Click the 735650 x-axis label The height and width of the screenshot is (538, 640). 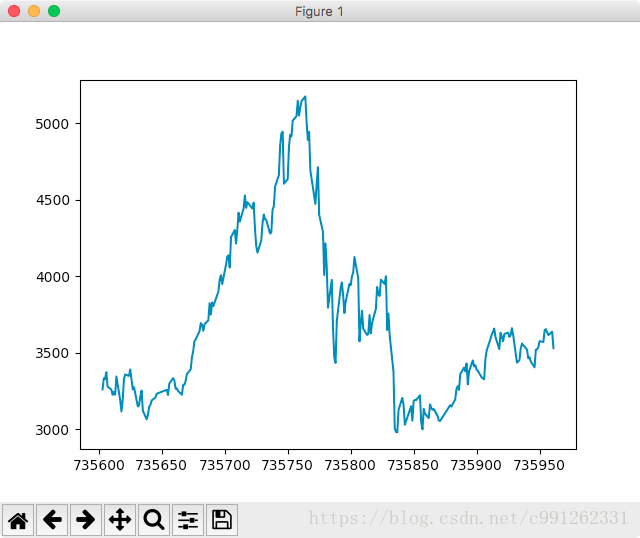pos(162,465)
